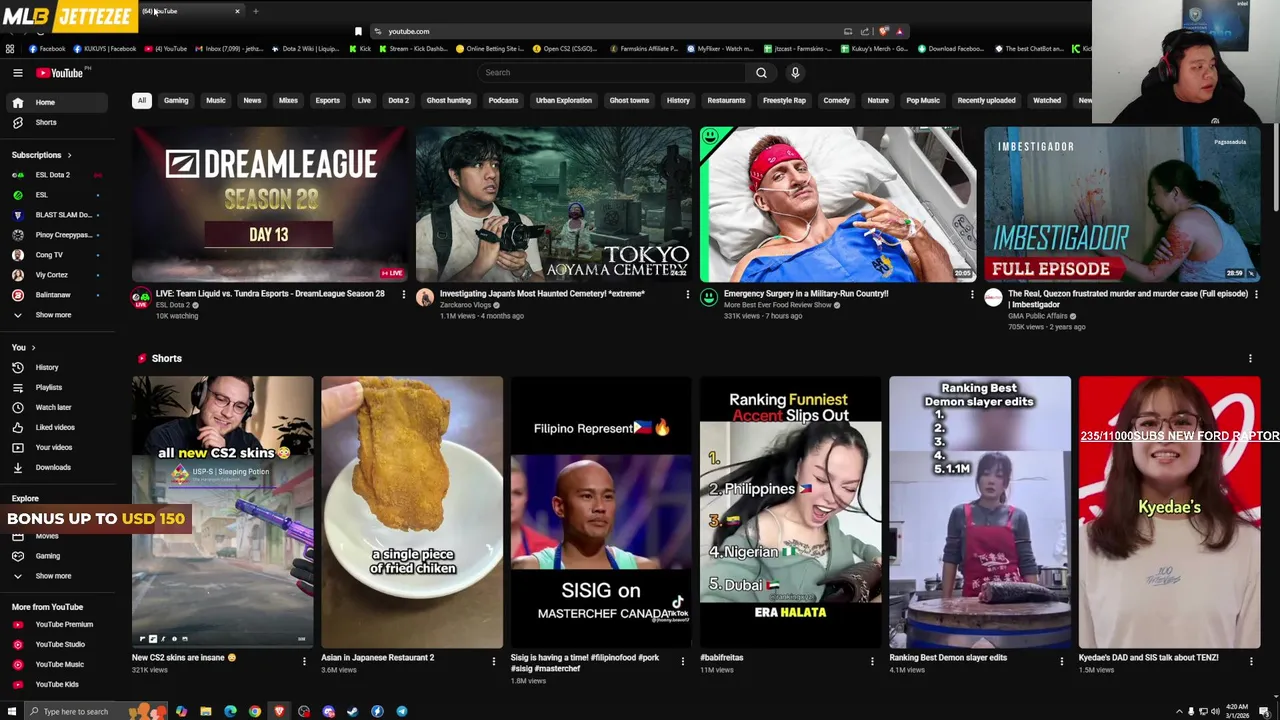This screenshot has height=720, width=1280.
Task: Select the Podcasts filter chip
Action: point(503,100)
